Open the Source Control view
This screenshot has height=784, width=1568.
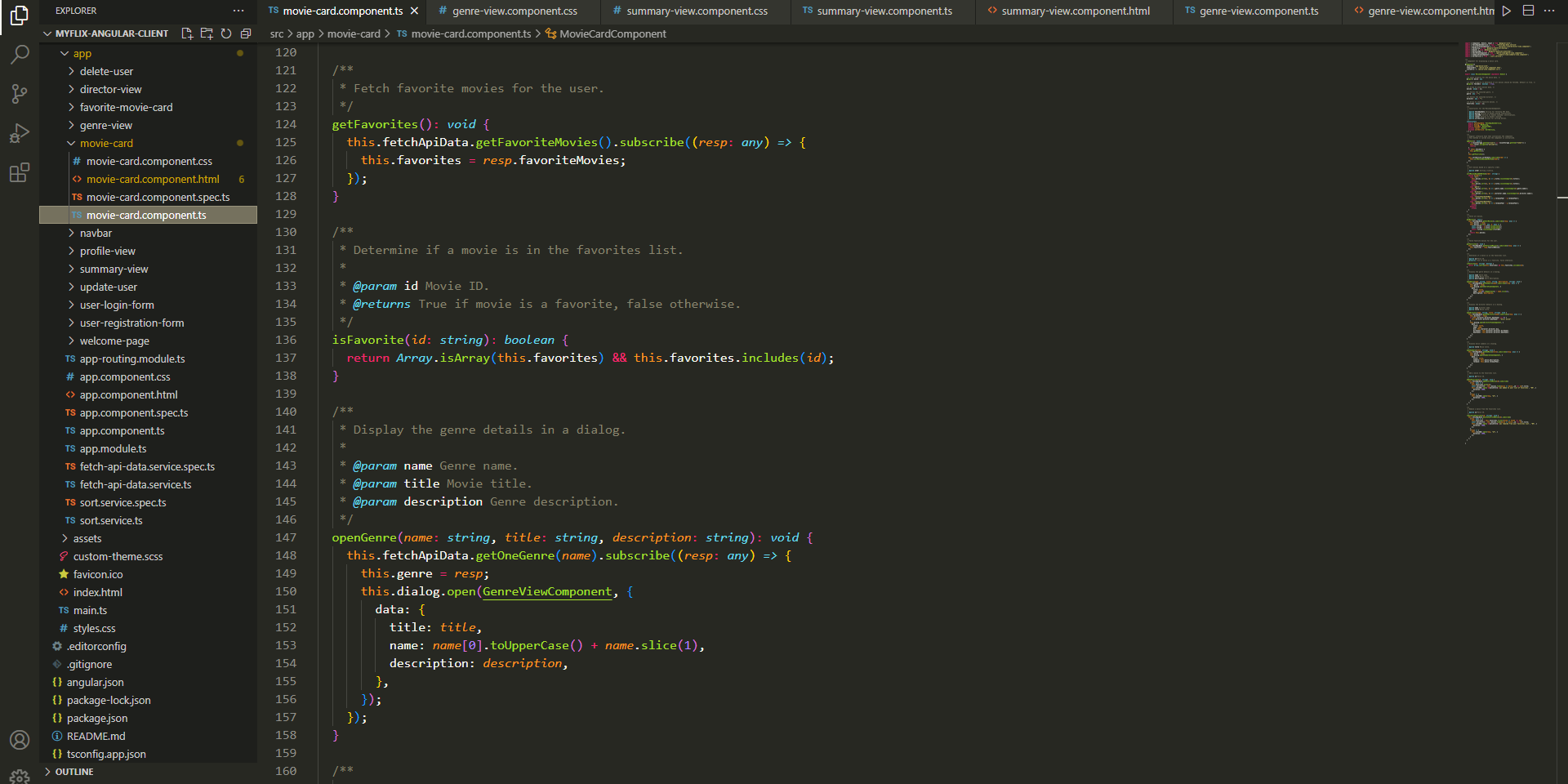coord(20,94)
